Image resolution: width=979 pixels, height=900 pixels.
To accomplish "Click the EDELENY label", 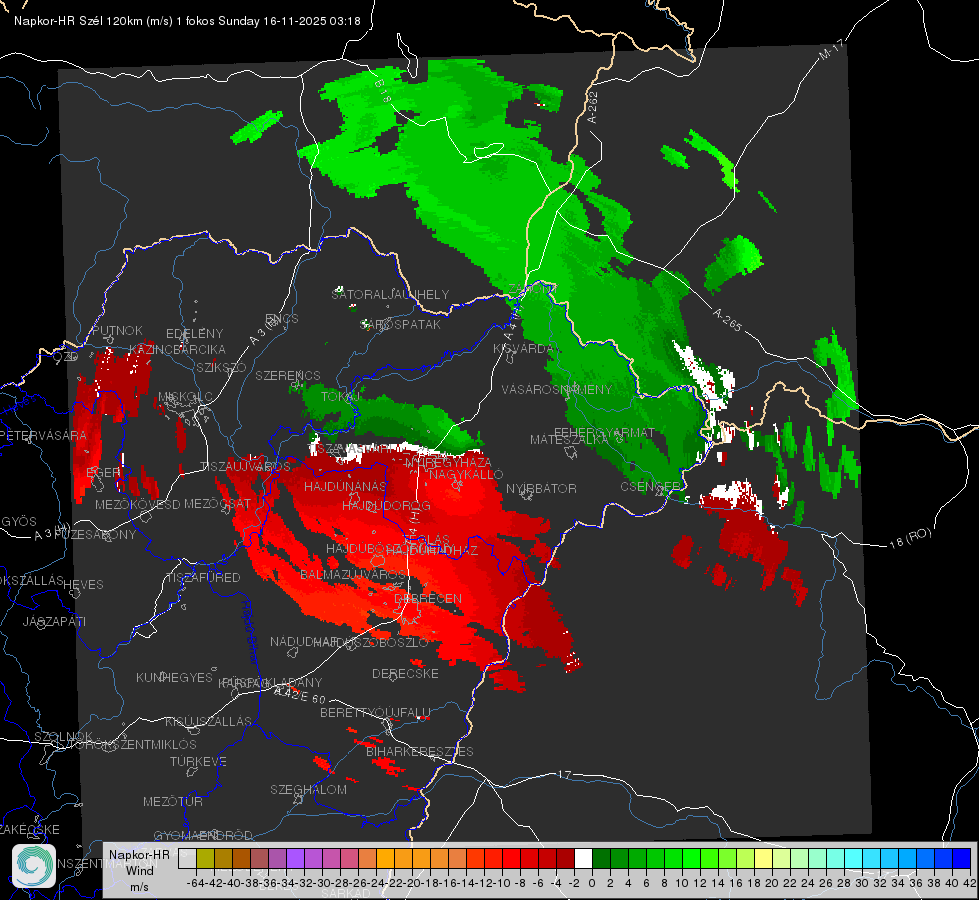I will click(194, 334).
